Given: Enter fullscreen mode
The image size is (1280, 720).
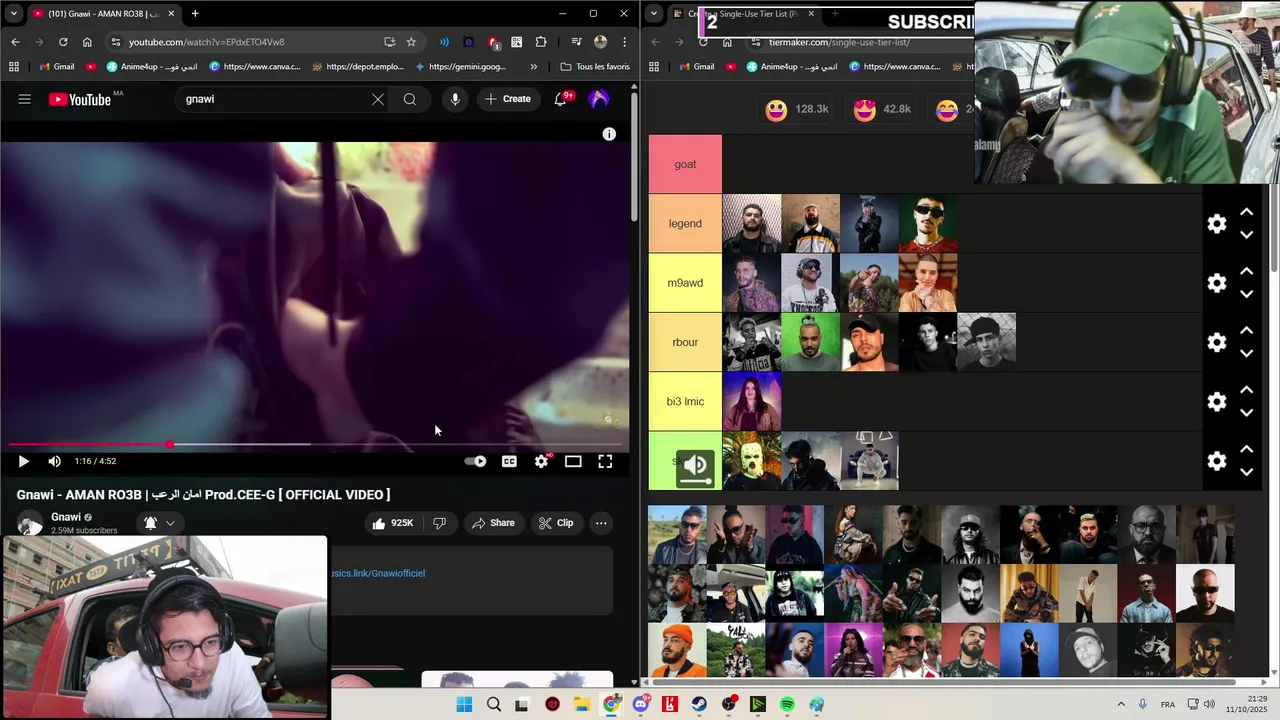Looking at the screenshot, I should coord(605,461).
